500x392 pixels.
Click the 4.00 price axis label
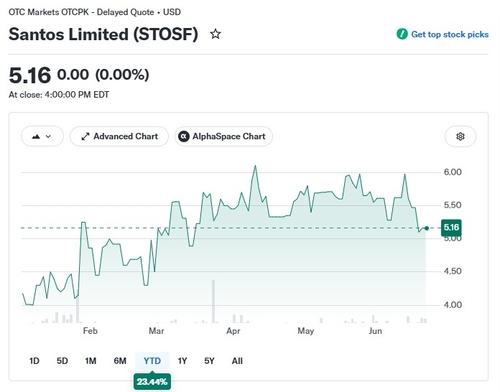pos(453,305)
